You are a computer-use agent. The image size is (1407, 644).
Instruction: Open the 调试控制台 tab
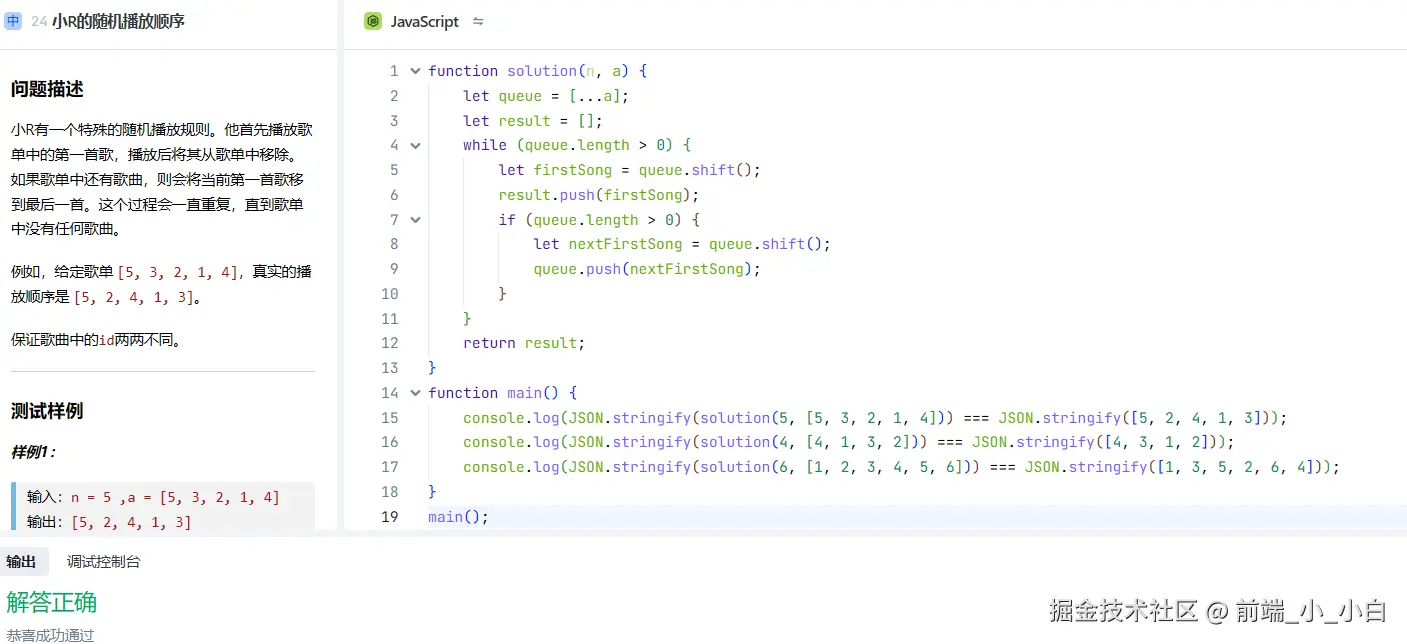click(x=104, y=562)
